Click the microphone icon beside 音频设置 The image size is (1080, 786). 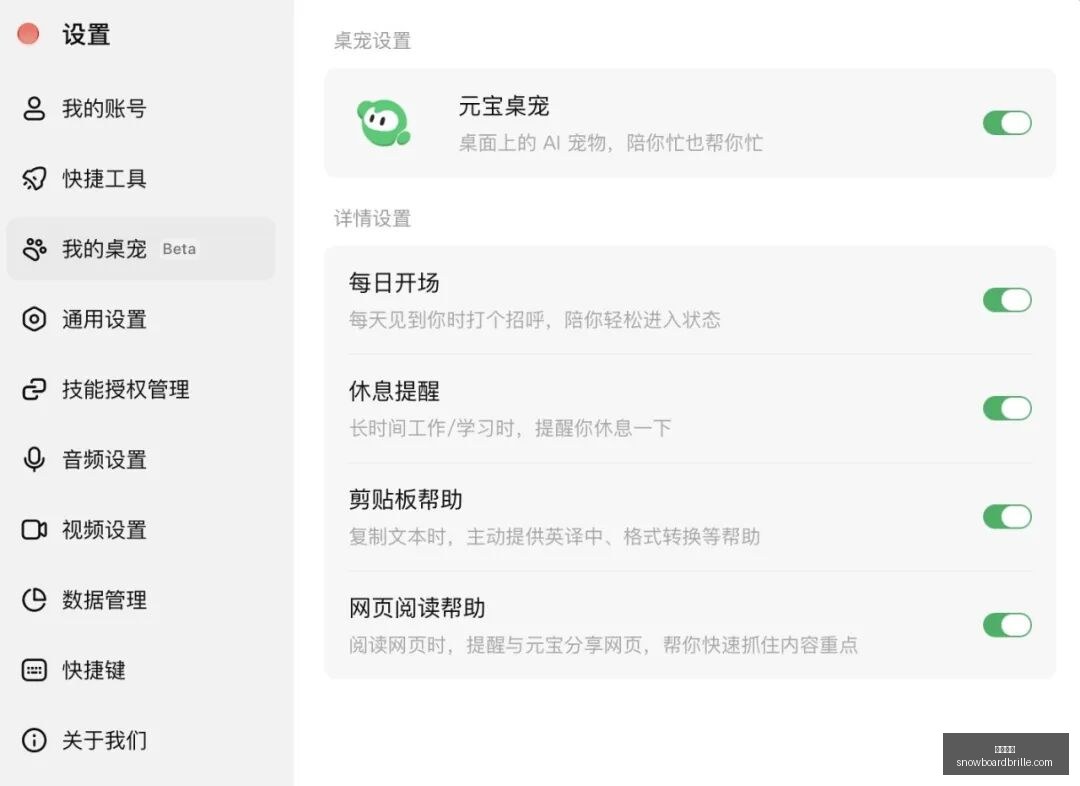click(x=34, y=459)
